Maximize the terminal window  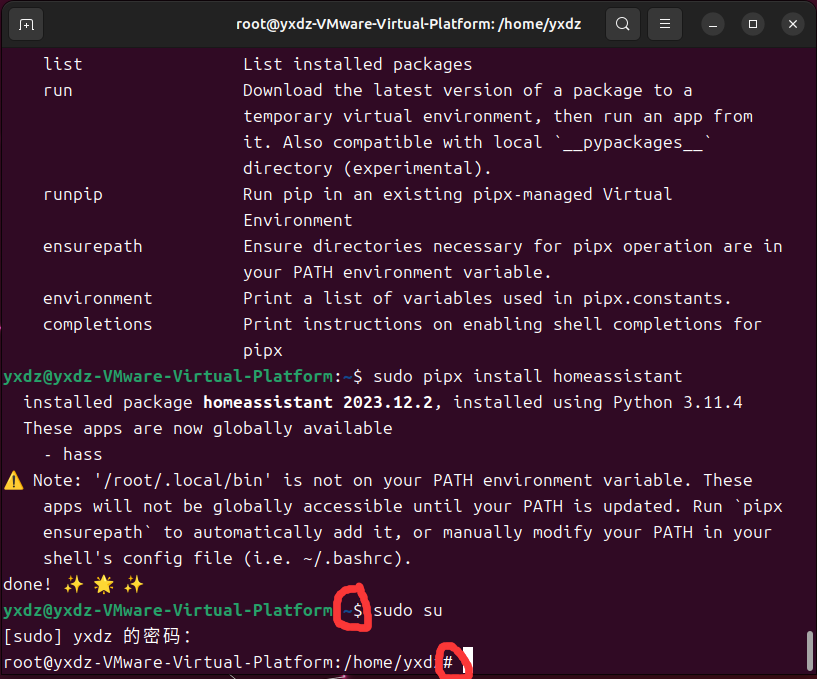[x=753, y=24]
